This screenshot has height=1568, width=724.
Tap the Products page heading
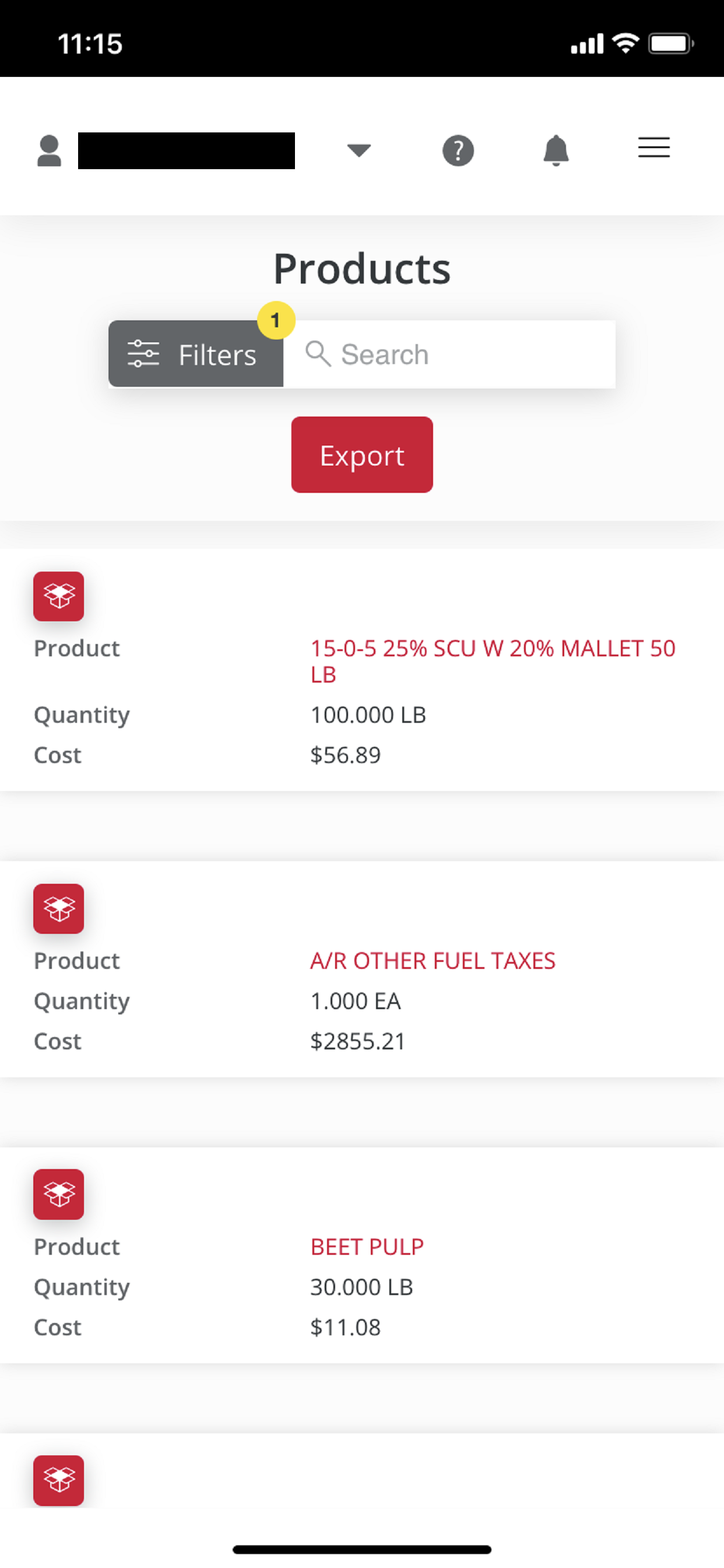coord(362,268)
